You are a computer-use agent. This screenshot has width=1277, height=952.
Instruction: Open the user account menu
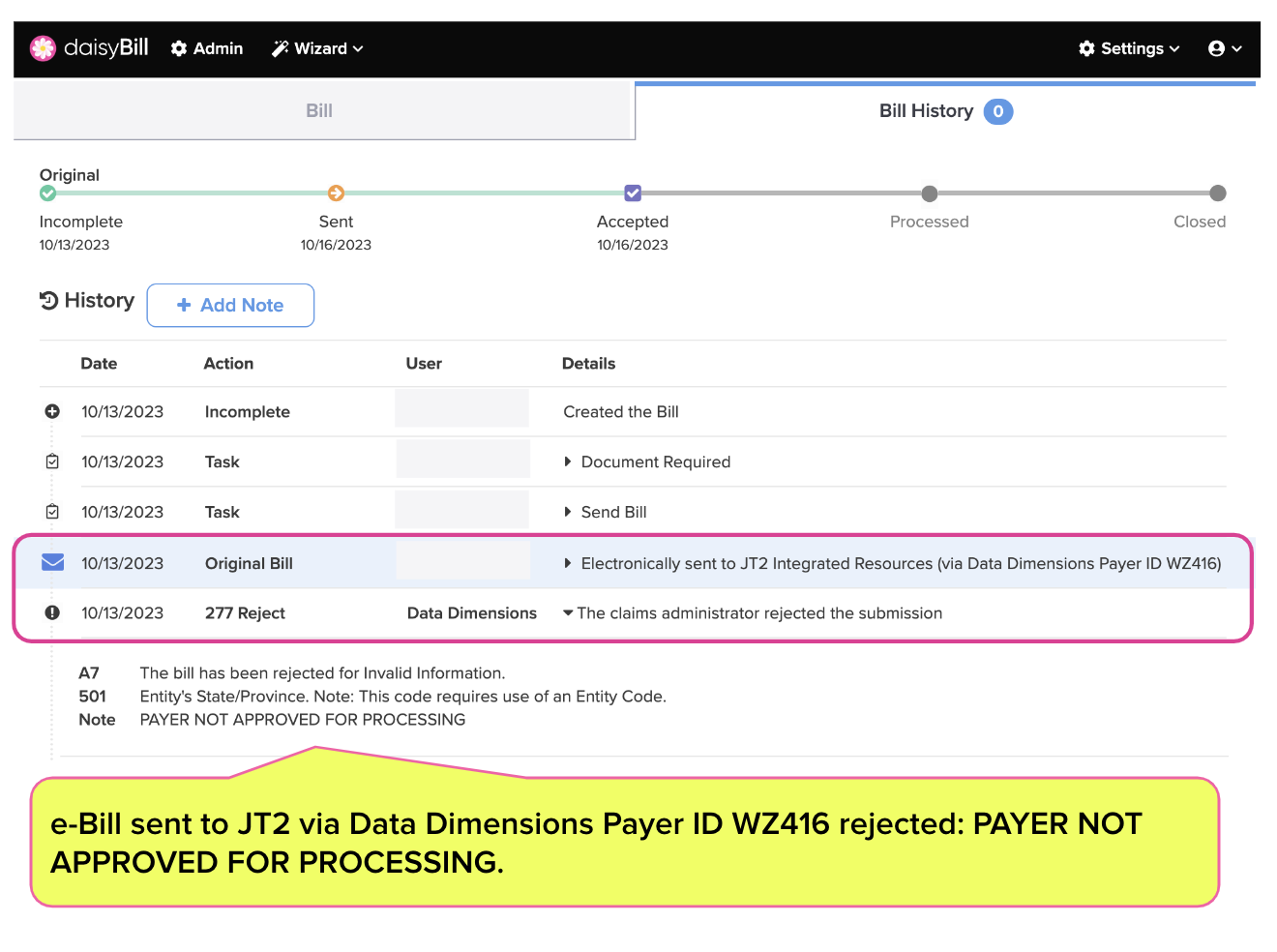pos(1225,48)
